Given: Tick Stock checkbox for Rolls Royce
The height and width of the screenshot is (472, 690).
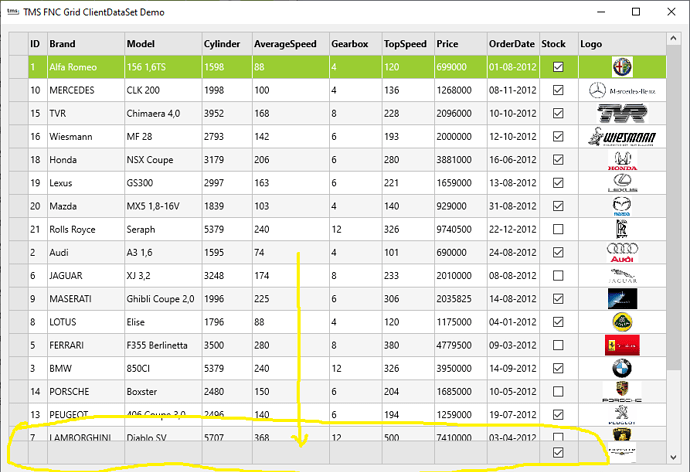Looking at the screenshot, I should click(558, 229).
